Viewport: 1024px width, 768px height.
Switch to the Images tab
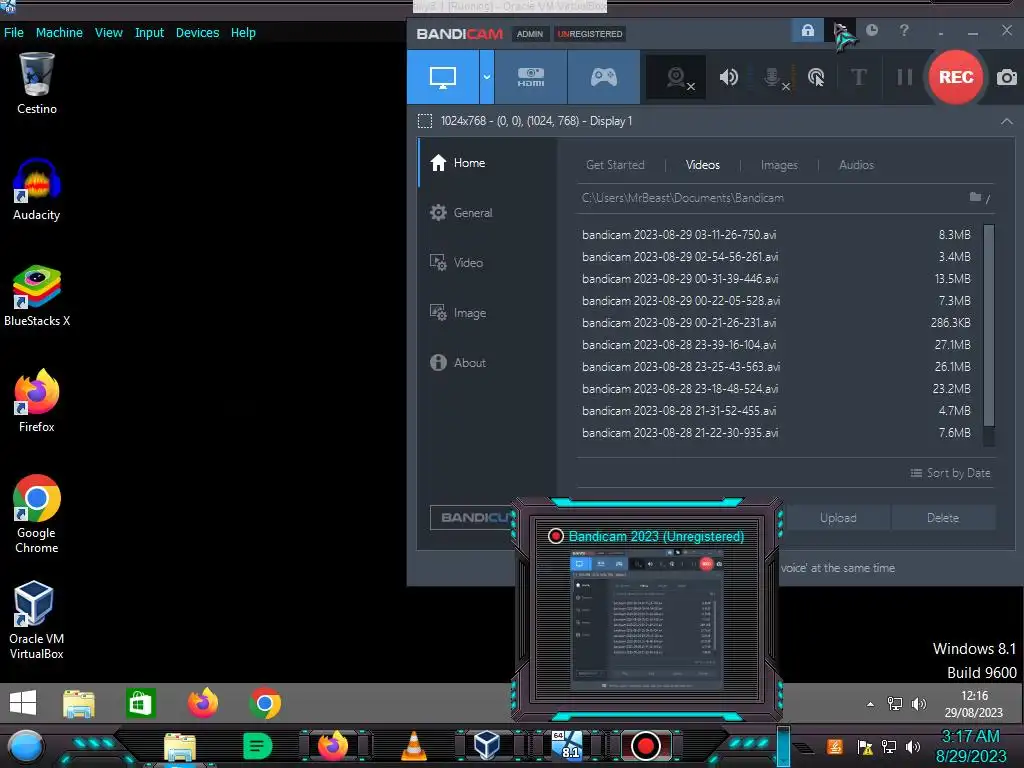pyautogui.click(x=779, y=165)
